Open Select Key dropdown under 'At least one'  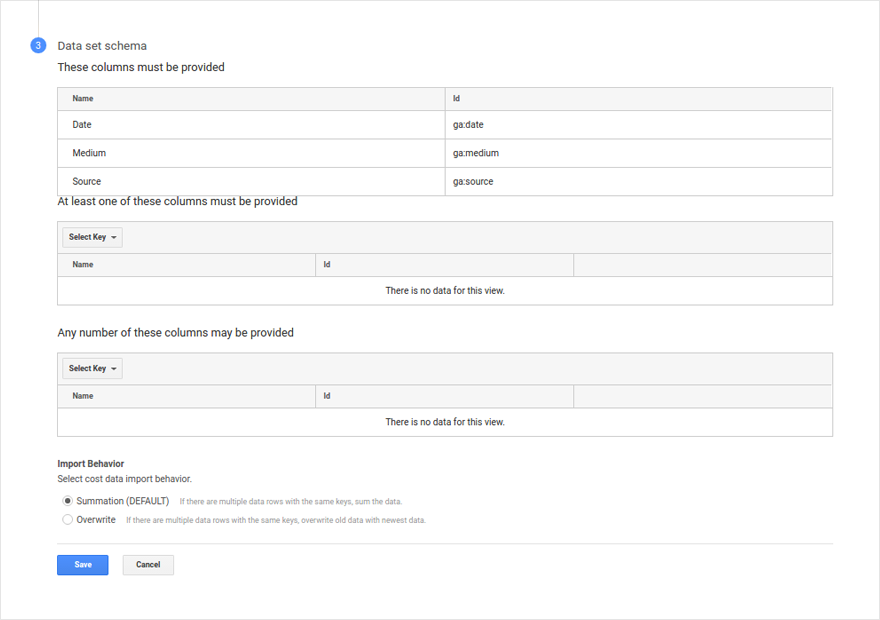click(93, 237)
